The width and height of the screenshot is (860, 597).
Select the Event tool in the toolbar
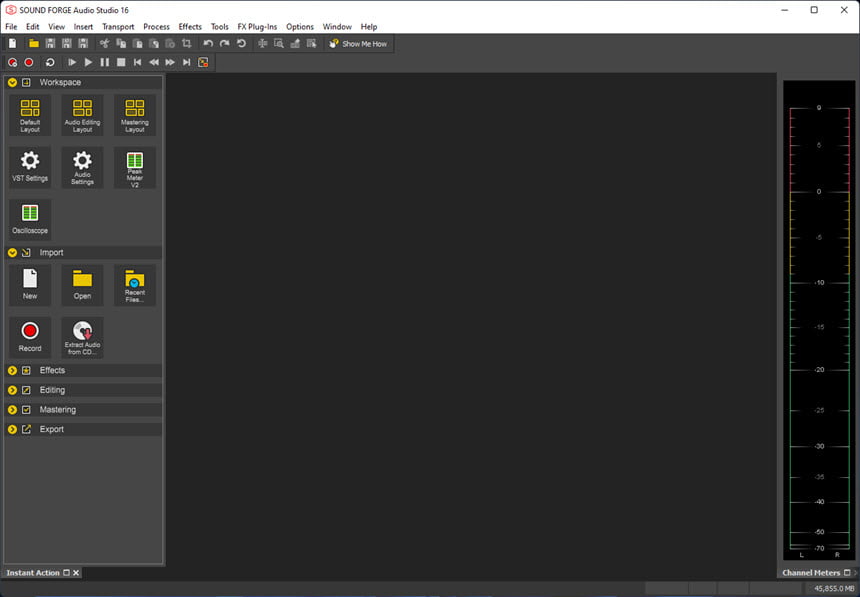point(312,43)
